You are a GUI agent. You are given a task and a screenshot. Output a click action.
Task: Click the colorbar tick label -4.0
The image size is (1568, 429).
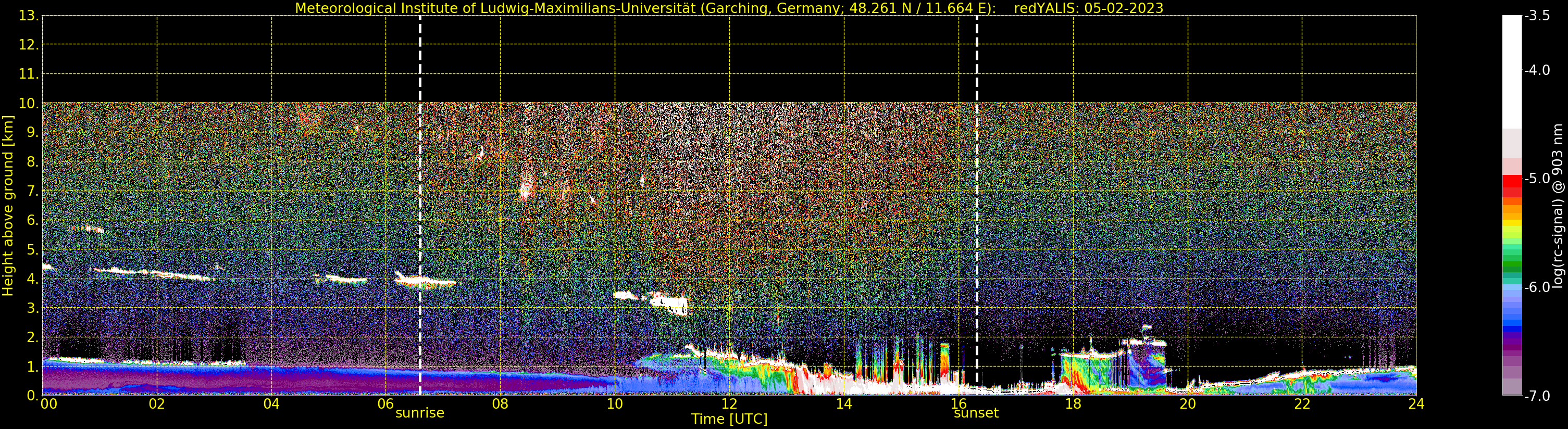1538,70
